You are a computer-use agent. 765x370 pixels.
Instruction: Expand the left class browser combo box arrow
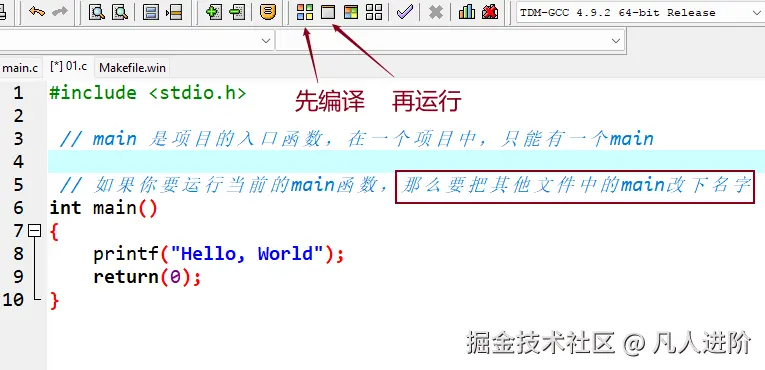point(266,41)
